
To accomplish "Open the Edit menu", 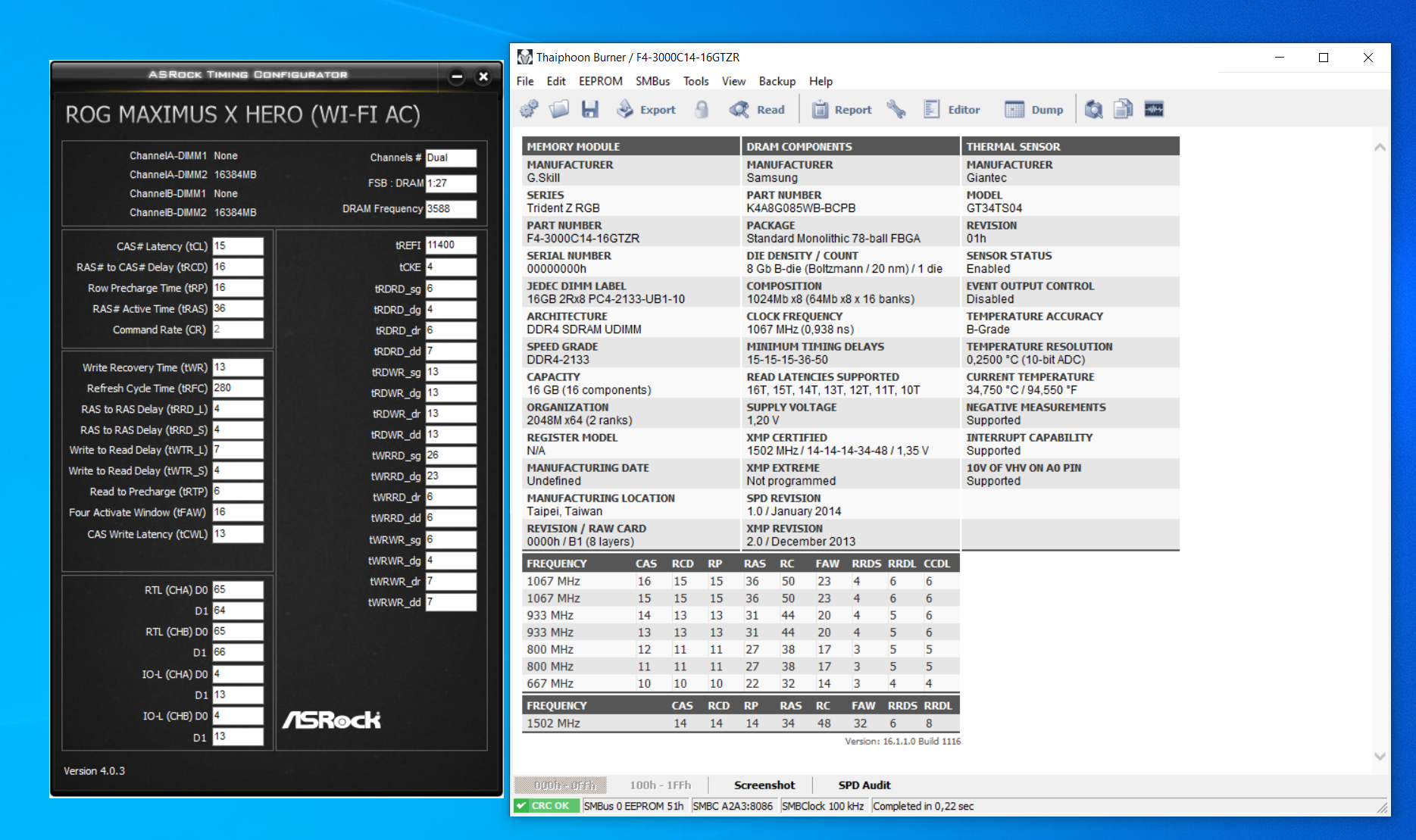I will coord(556,81).
